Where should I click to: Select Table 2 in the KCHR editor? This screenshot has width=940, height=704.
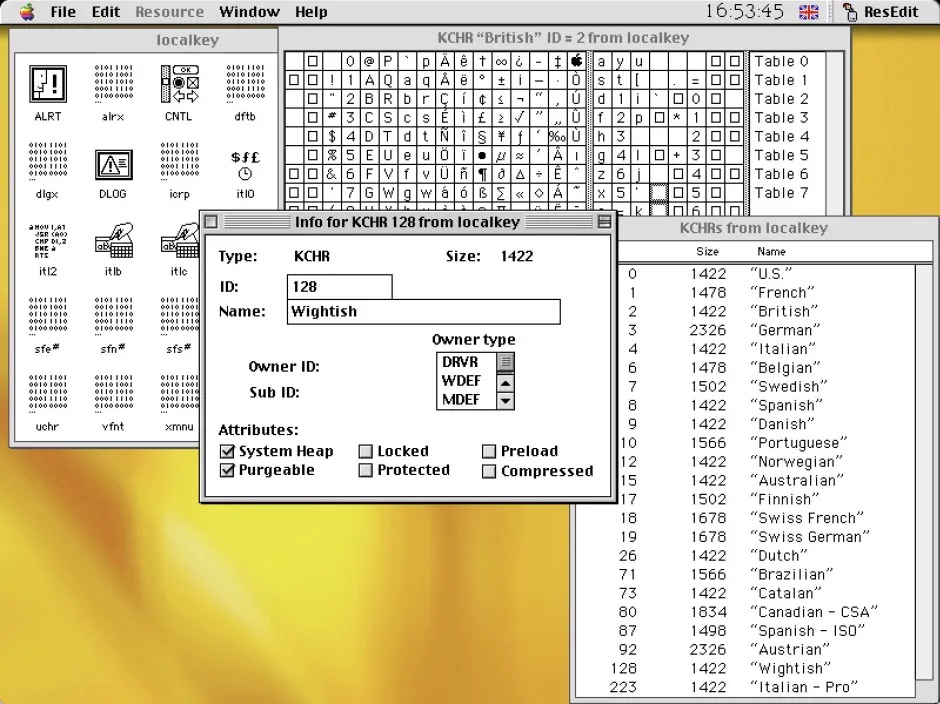pos(781,98)
